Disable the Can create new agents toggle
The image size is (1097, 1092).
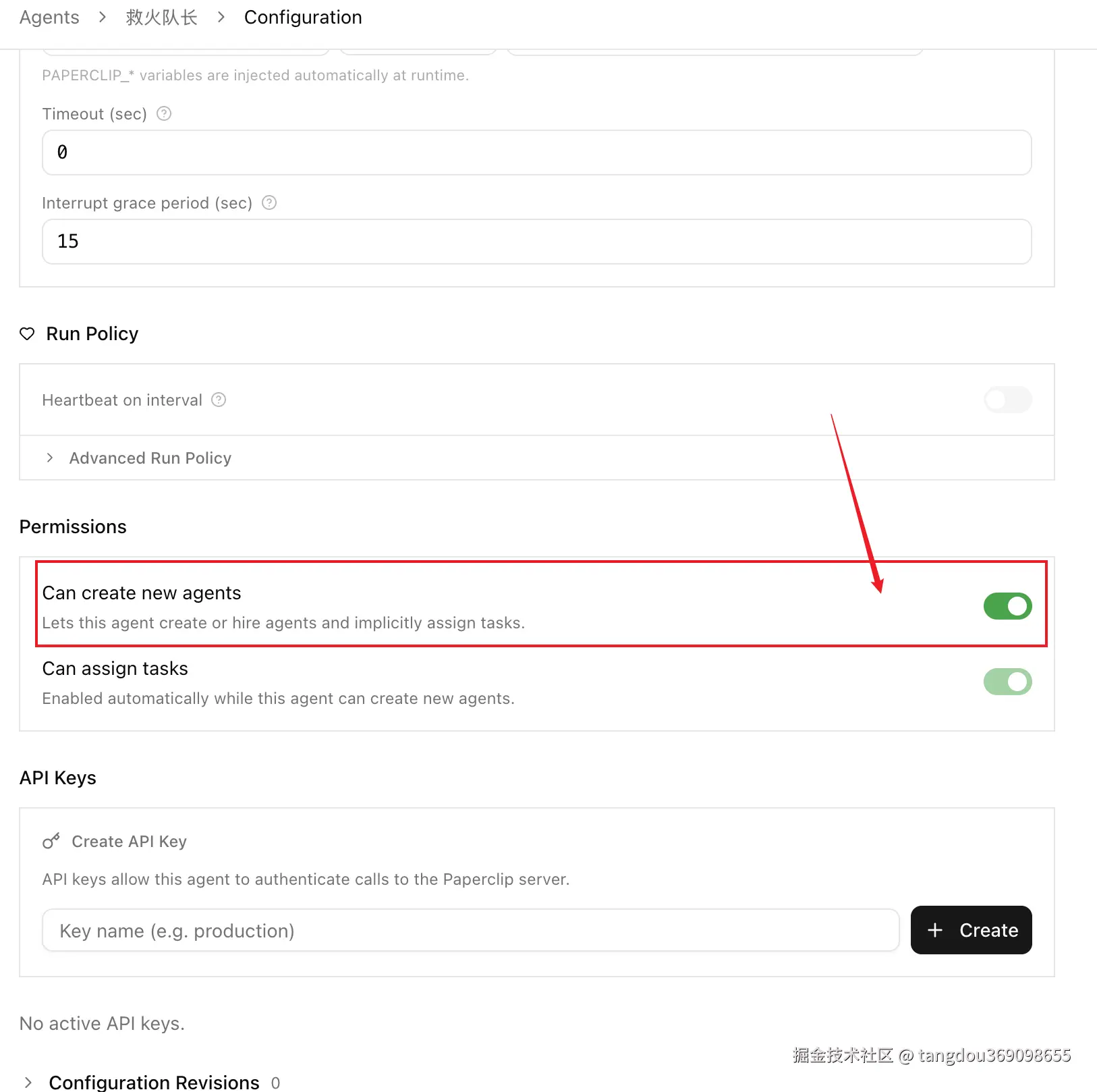[1007, 606]
